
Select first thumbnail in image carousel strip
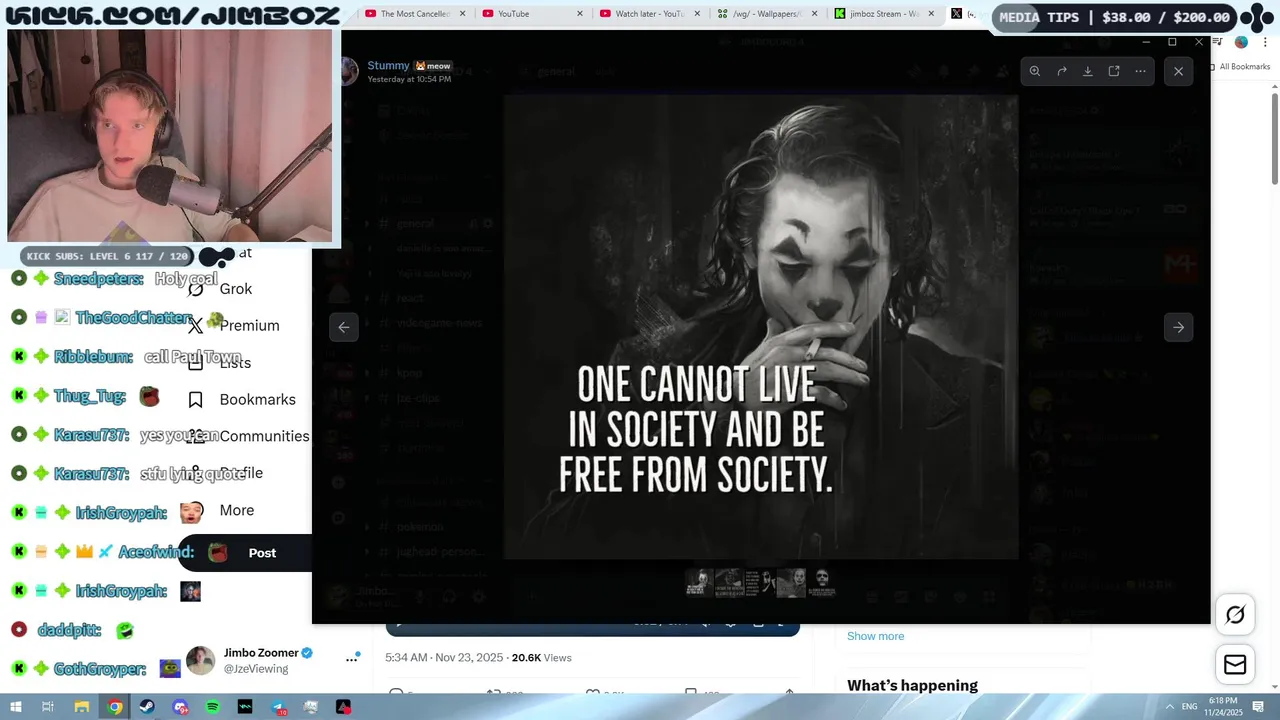(699, 582)
